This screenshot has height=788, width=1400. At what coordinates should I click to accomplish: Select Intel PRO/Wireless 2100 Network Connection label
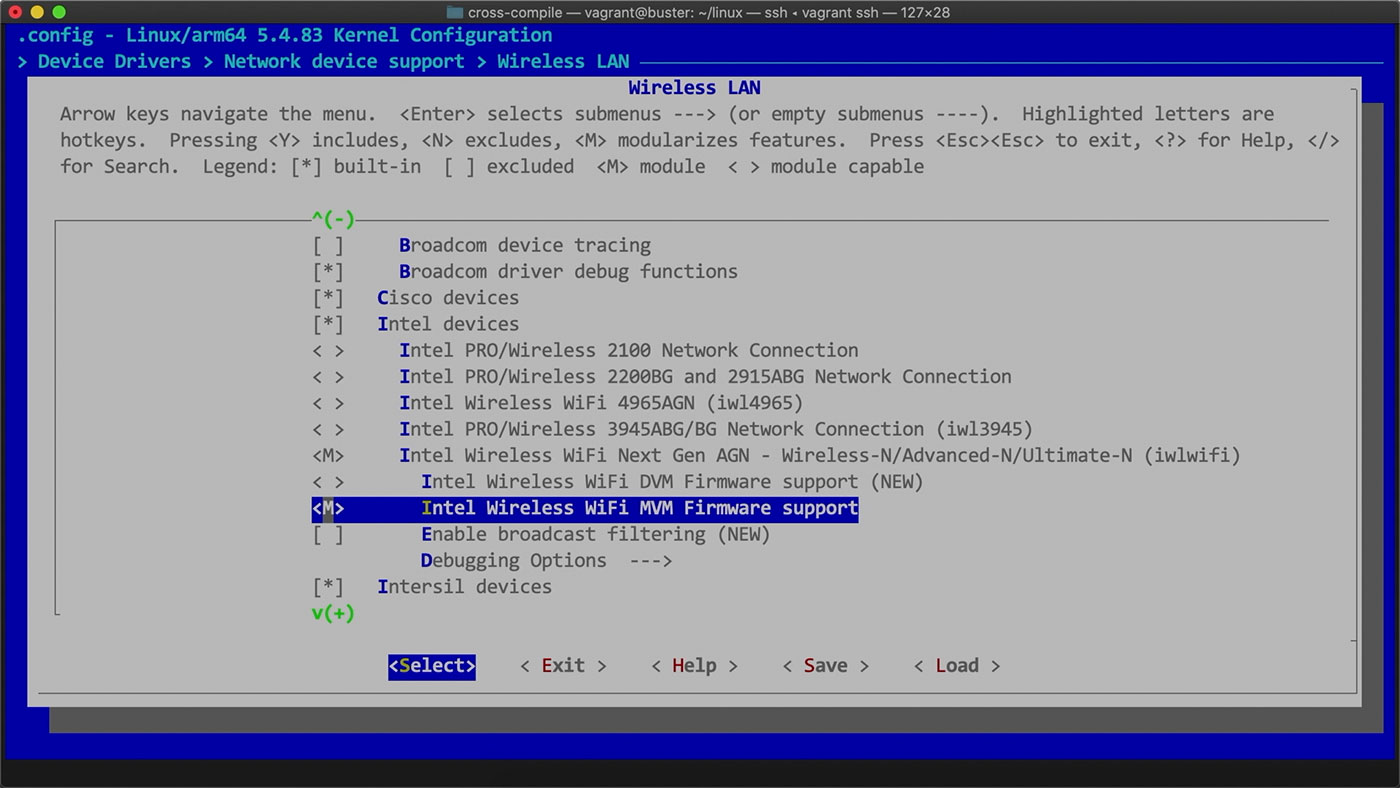click(629, 350)
